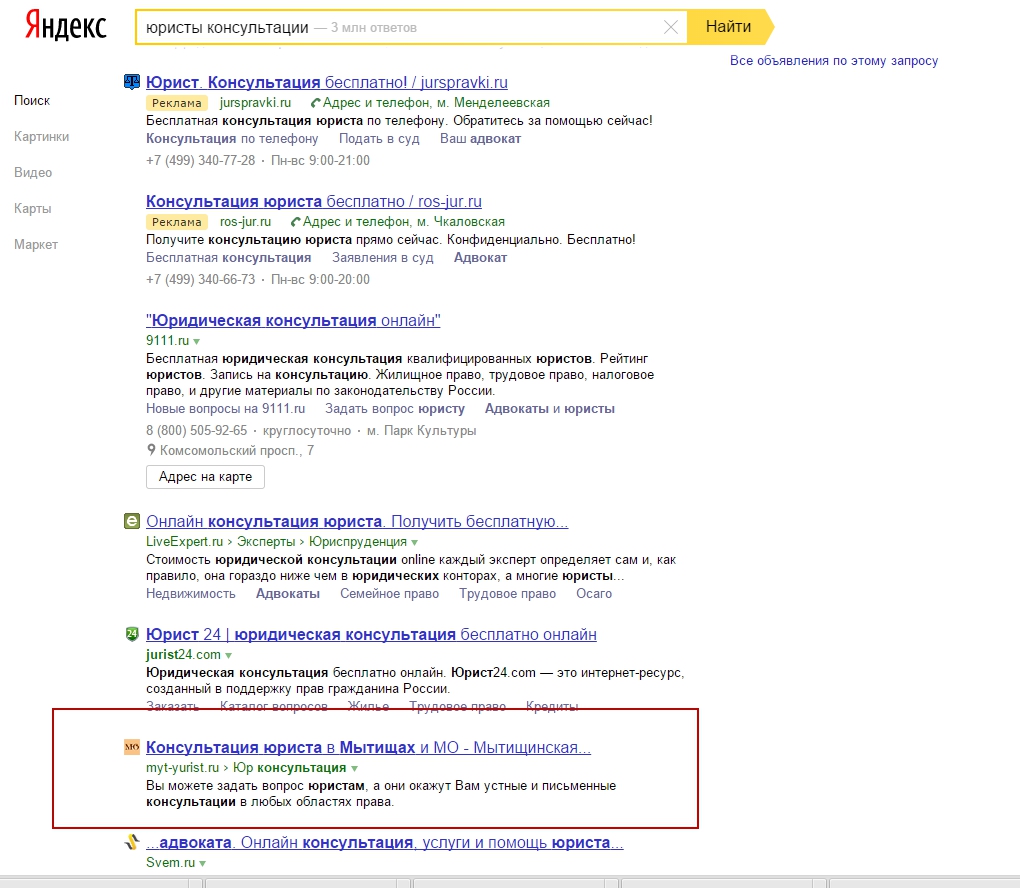Open the Адвокат sitelink under ros-jur.ru

(x=480, y=258)
